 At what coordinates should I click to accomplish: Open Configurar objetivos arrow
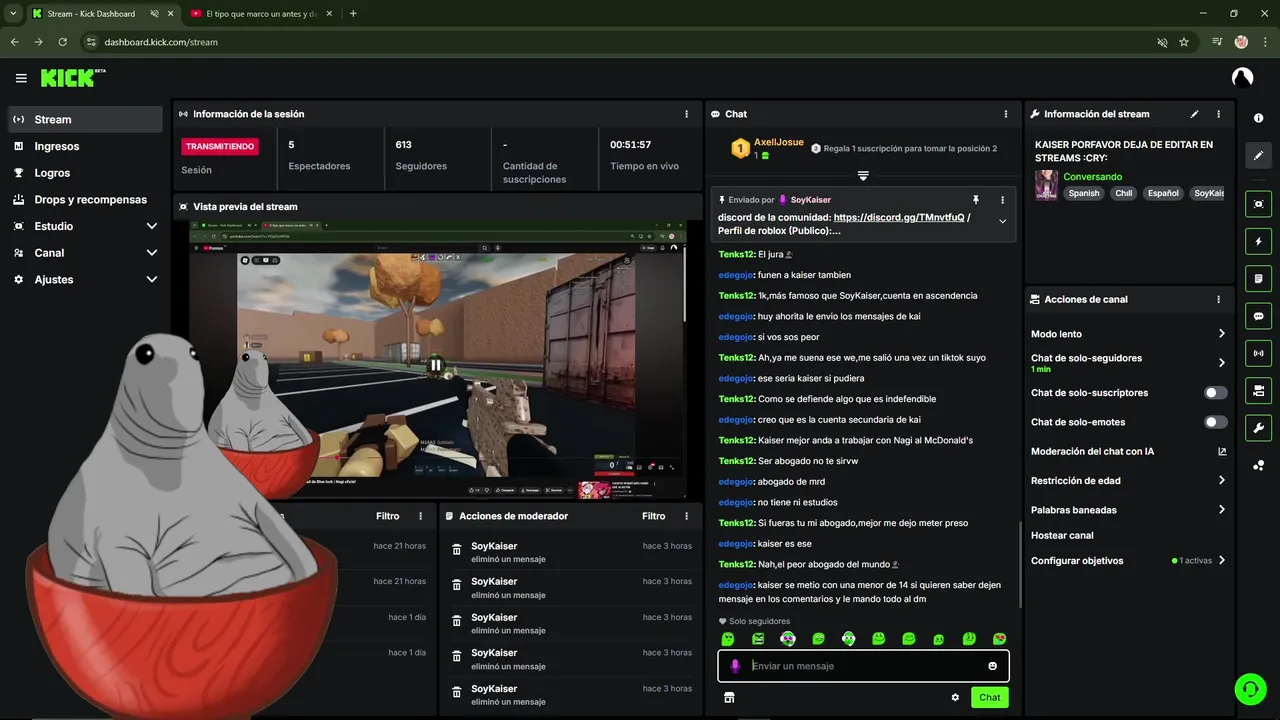tap(1221, 561)
